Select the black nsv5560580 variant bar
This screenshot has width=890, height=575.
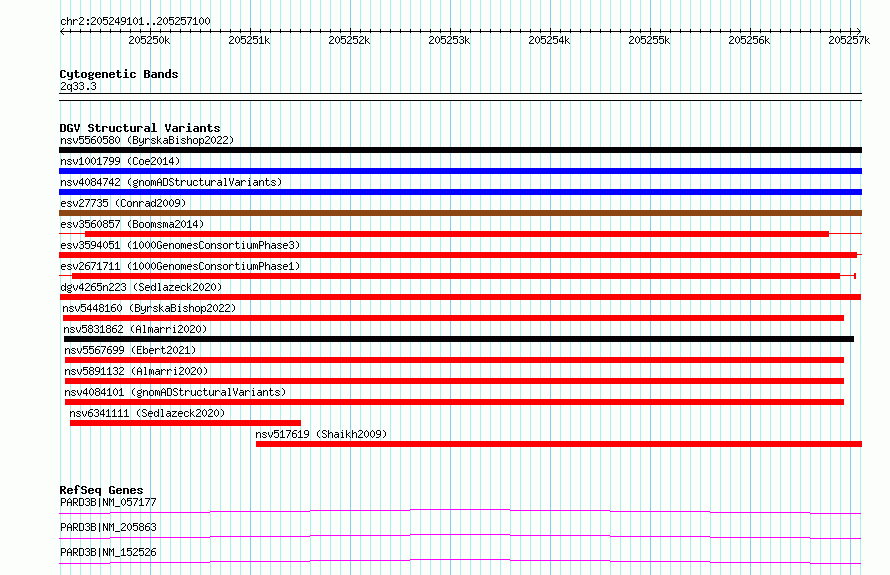point(460,150)
